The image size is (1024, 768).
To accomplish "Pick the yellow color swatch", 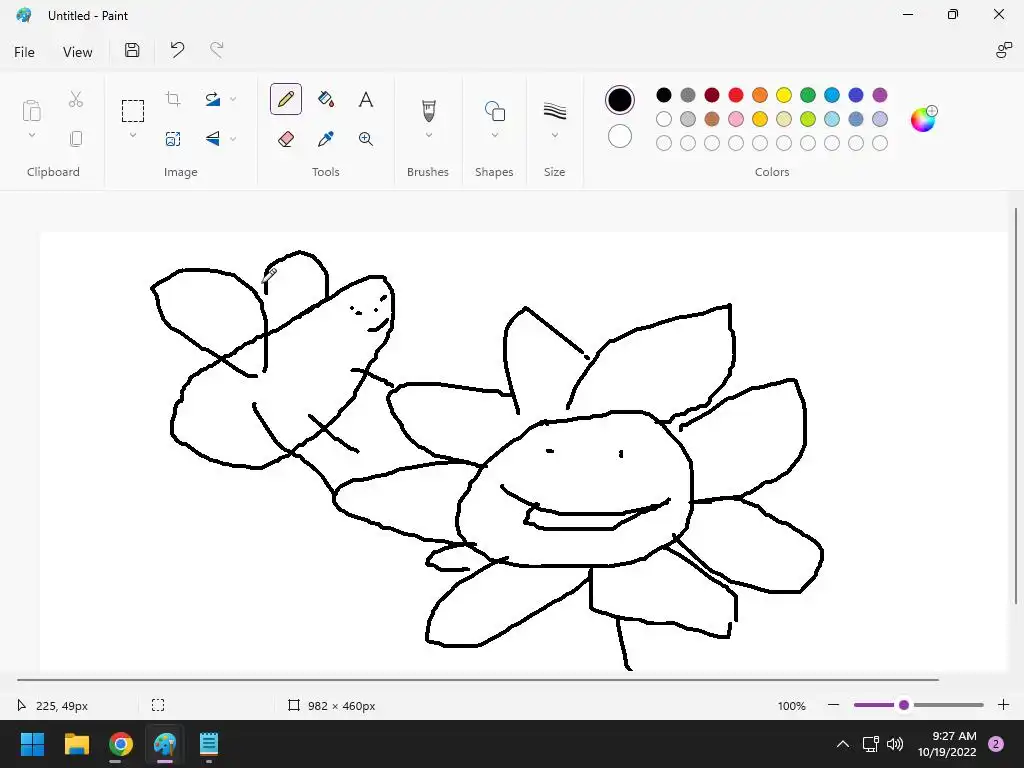I will pos(784,95).
